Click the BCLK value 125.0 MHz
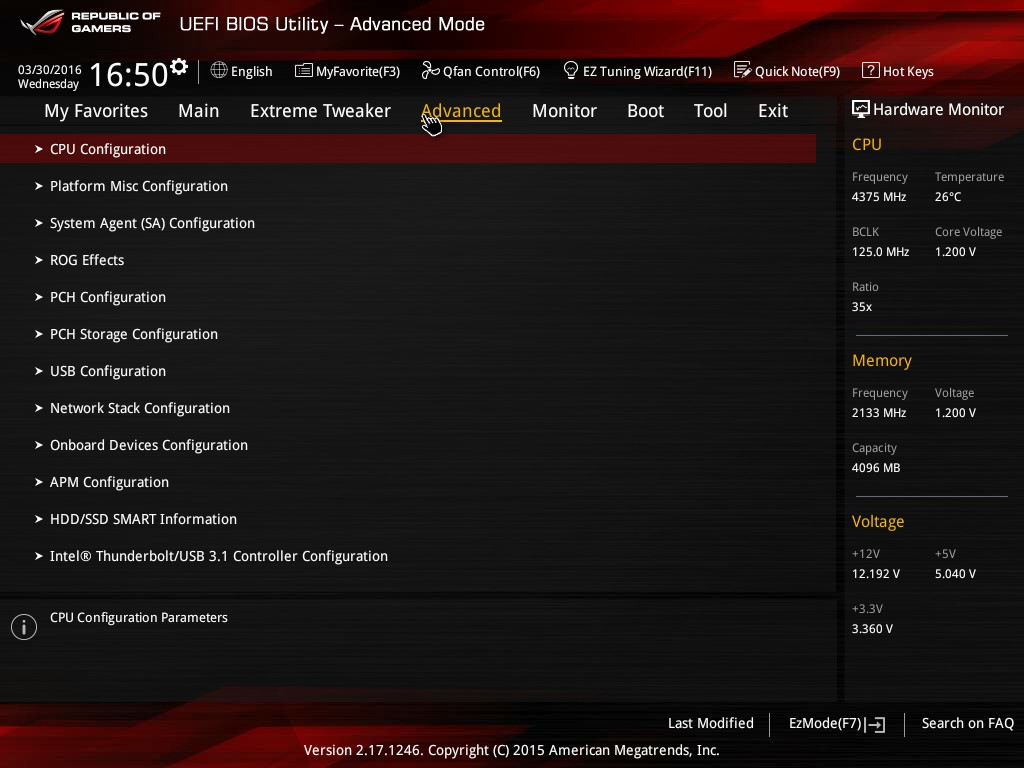The image size is (1024, 768). [880, 251]
